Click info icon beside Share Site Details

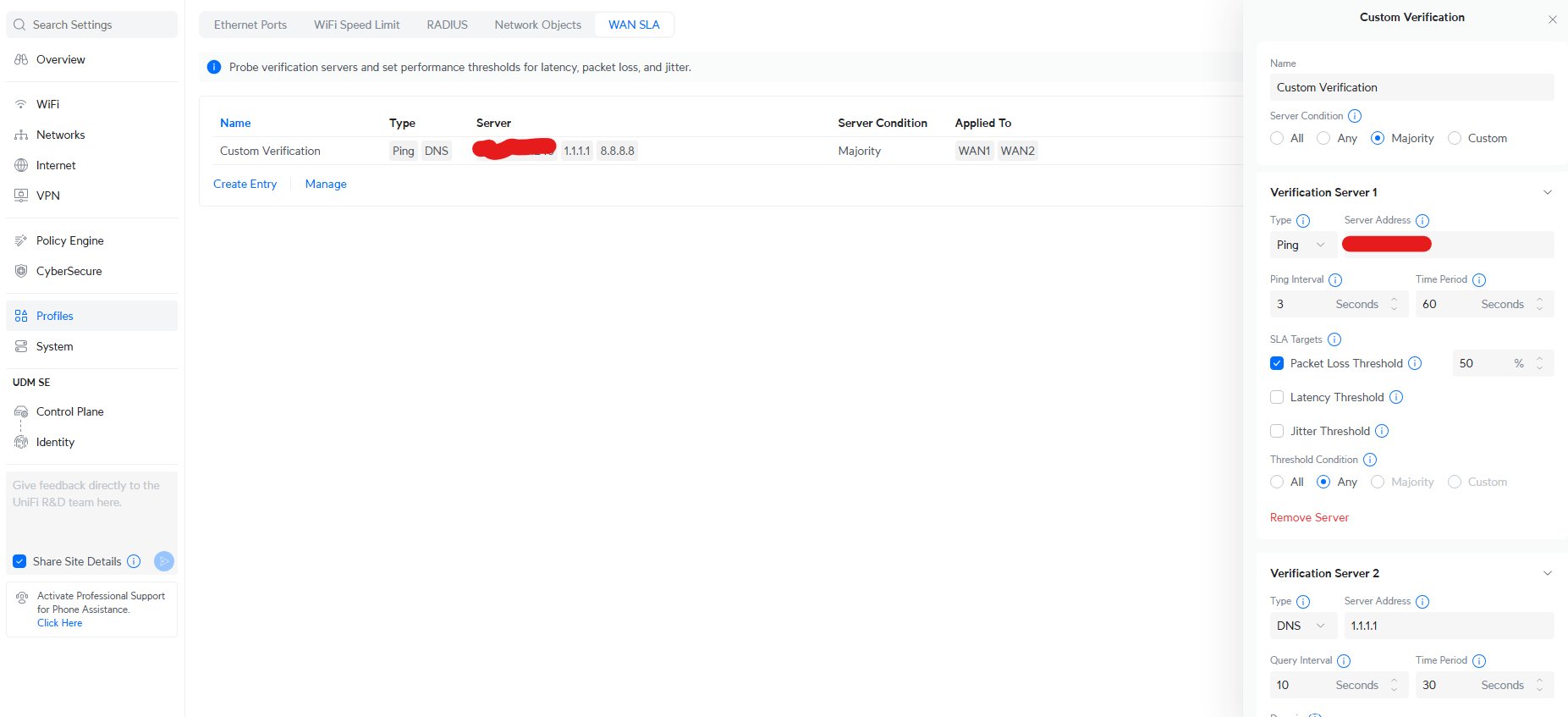click(x=134, y=561)
